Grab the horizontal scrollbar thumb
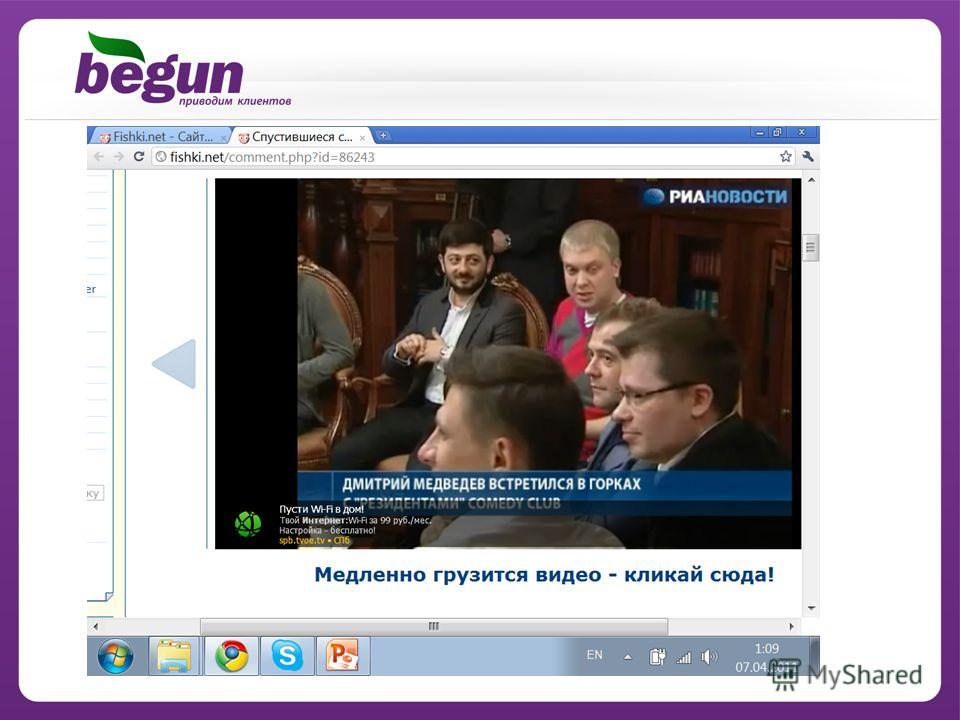Viewport: 960px width, 720px height. tap(434, 626)
